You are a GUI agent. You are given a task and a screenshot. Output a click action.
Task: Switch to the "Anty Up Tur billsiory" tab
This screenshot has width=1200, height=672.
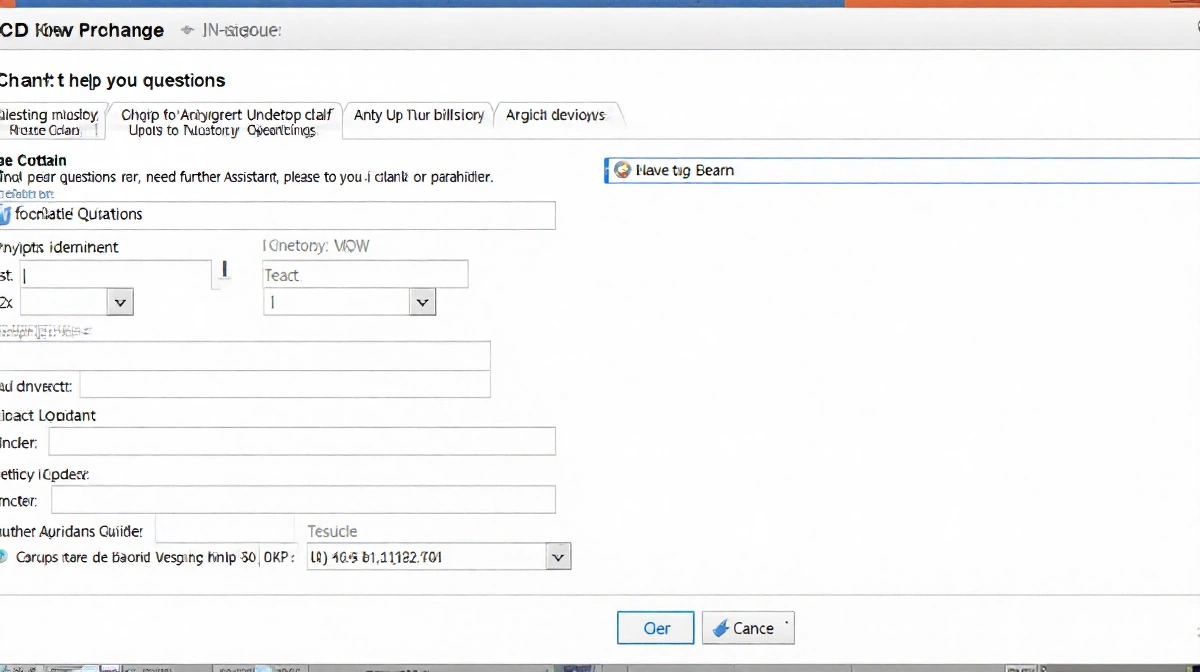pos(418,115)
